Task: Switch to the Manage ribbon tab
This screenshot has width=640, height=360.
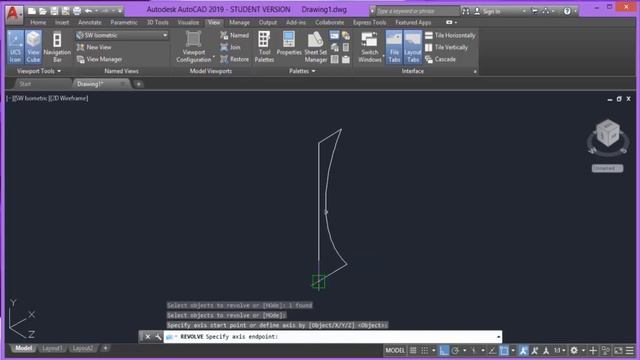Action: pyautogui.click(x=239, y=22)
